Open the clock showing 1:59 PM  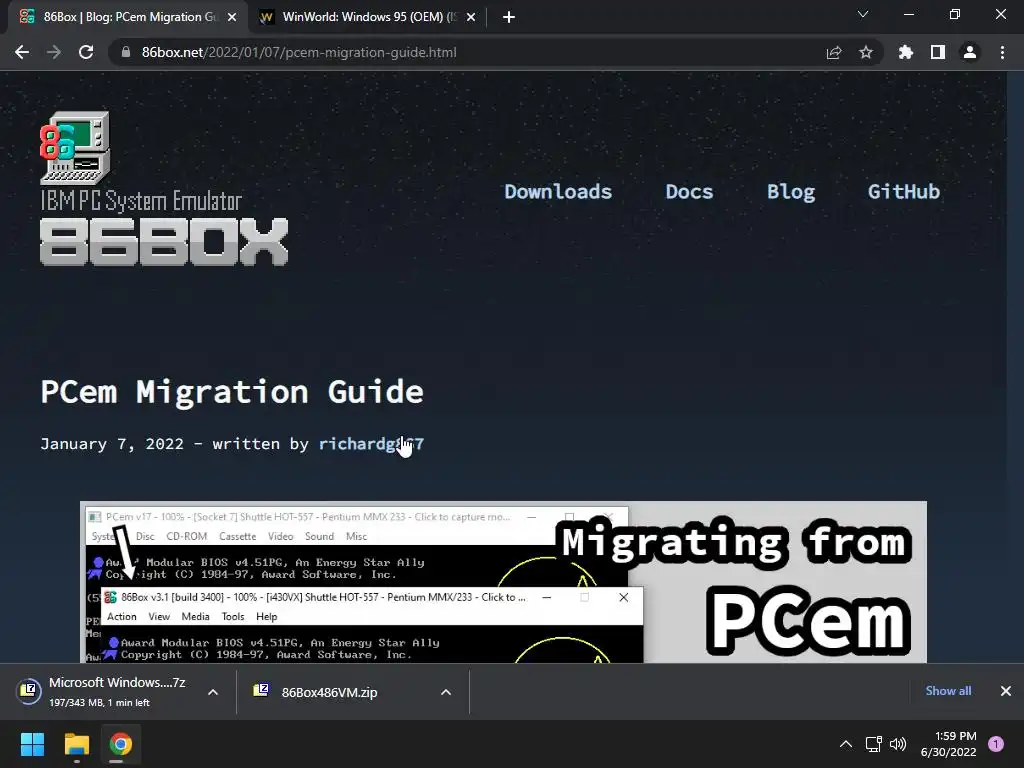click(x=948, y=744)
